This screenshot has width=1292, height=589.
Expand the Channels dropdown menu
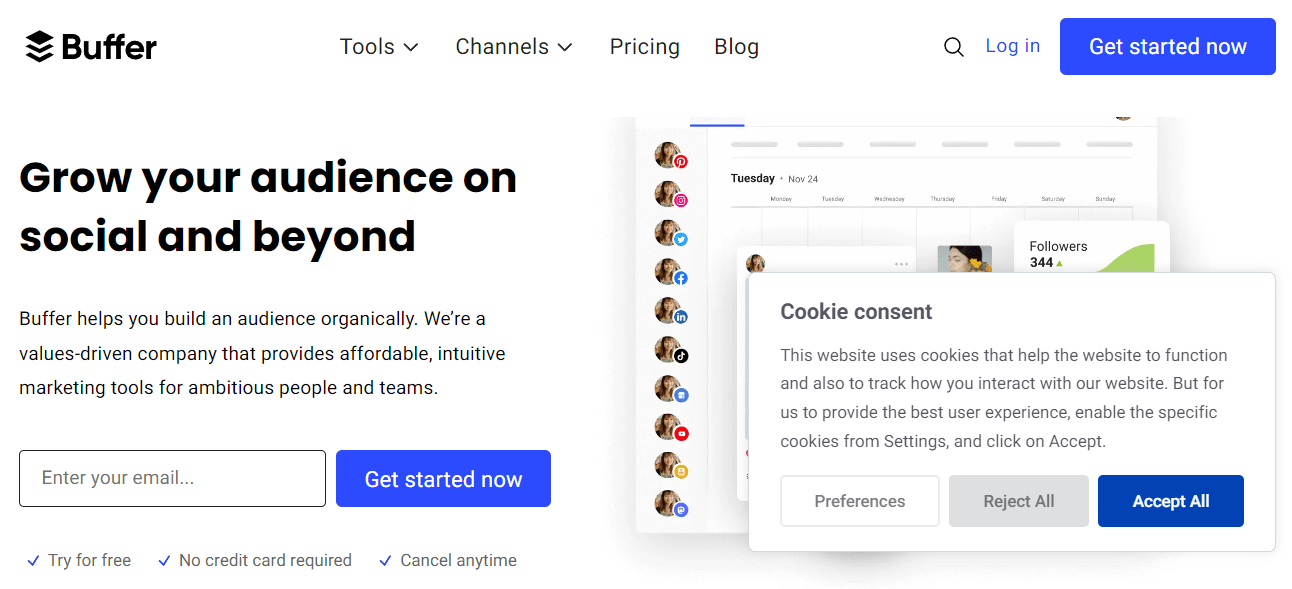point(514,47)
